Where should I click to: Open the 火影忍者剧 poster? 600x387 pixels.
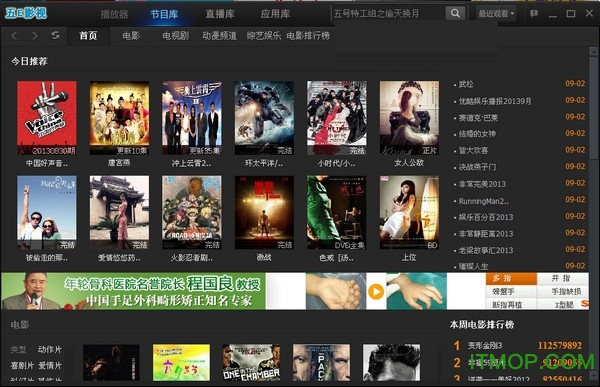(192, 212)
